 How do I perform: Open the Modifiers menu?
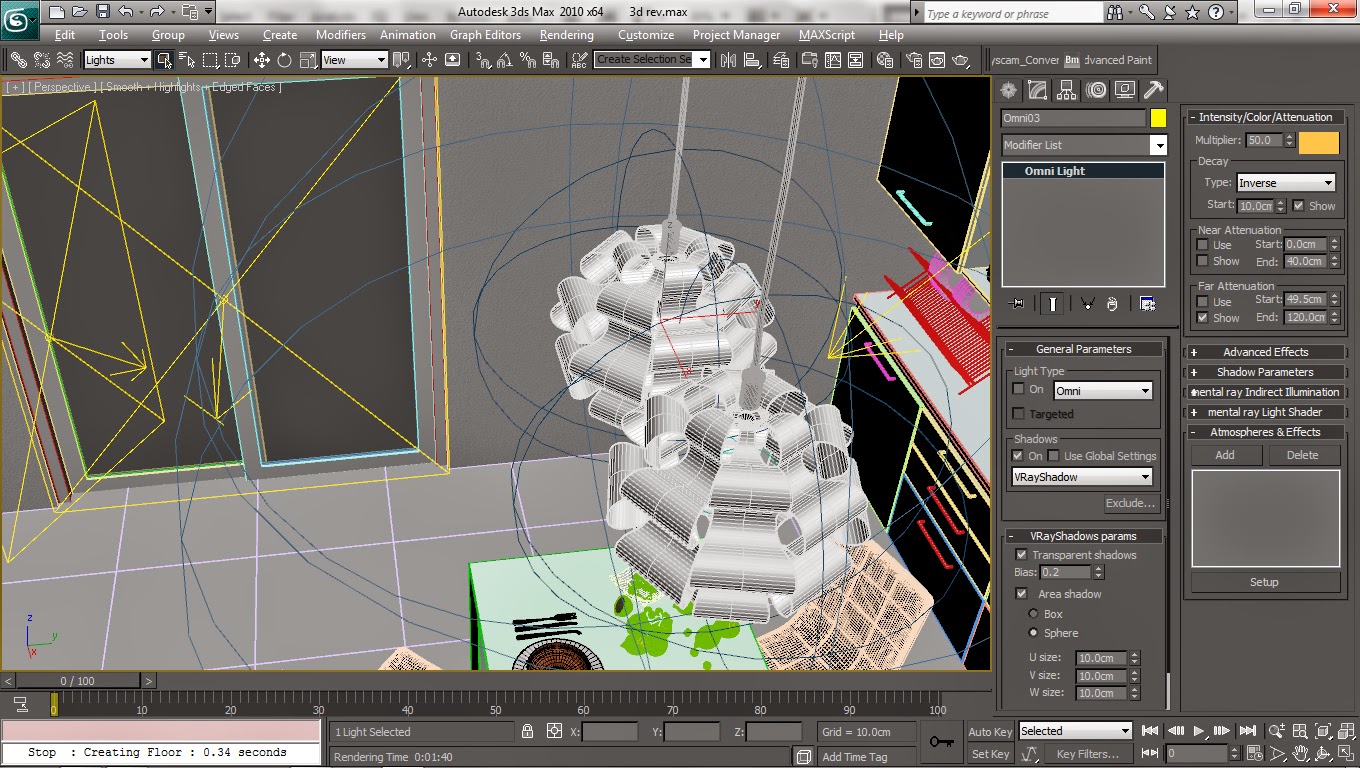(341, 35)
